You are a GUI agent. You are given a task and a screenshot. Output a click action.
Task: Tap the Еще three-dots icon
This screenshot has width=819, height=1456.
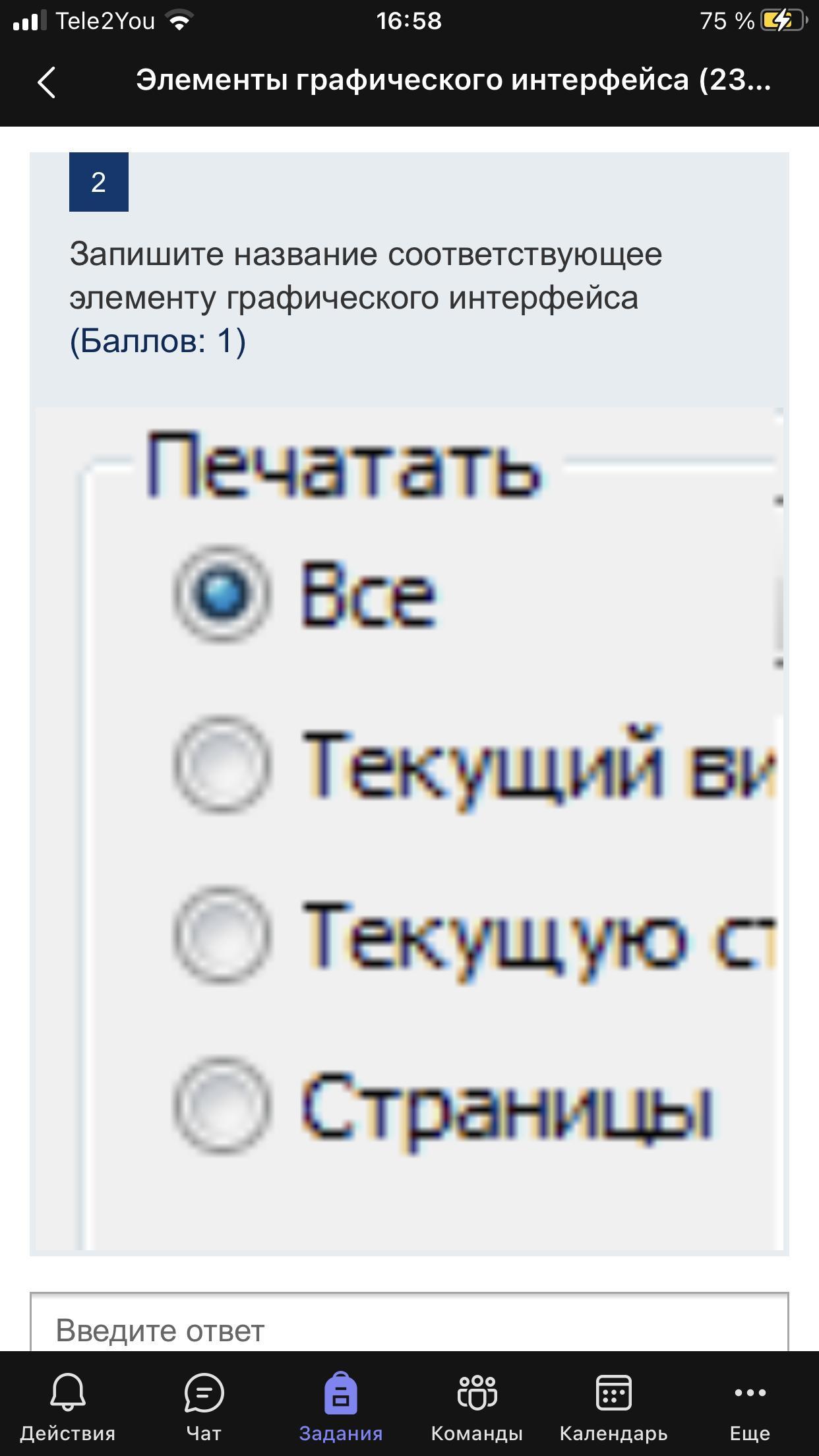tap(750, 1392)
